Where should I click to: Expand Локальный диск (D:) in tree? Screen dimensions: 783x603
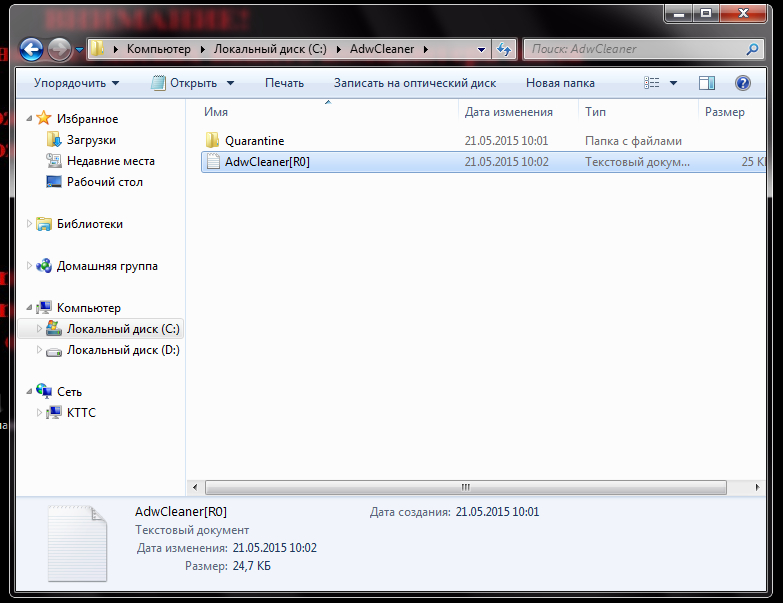click(x=39, y=349)
